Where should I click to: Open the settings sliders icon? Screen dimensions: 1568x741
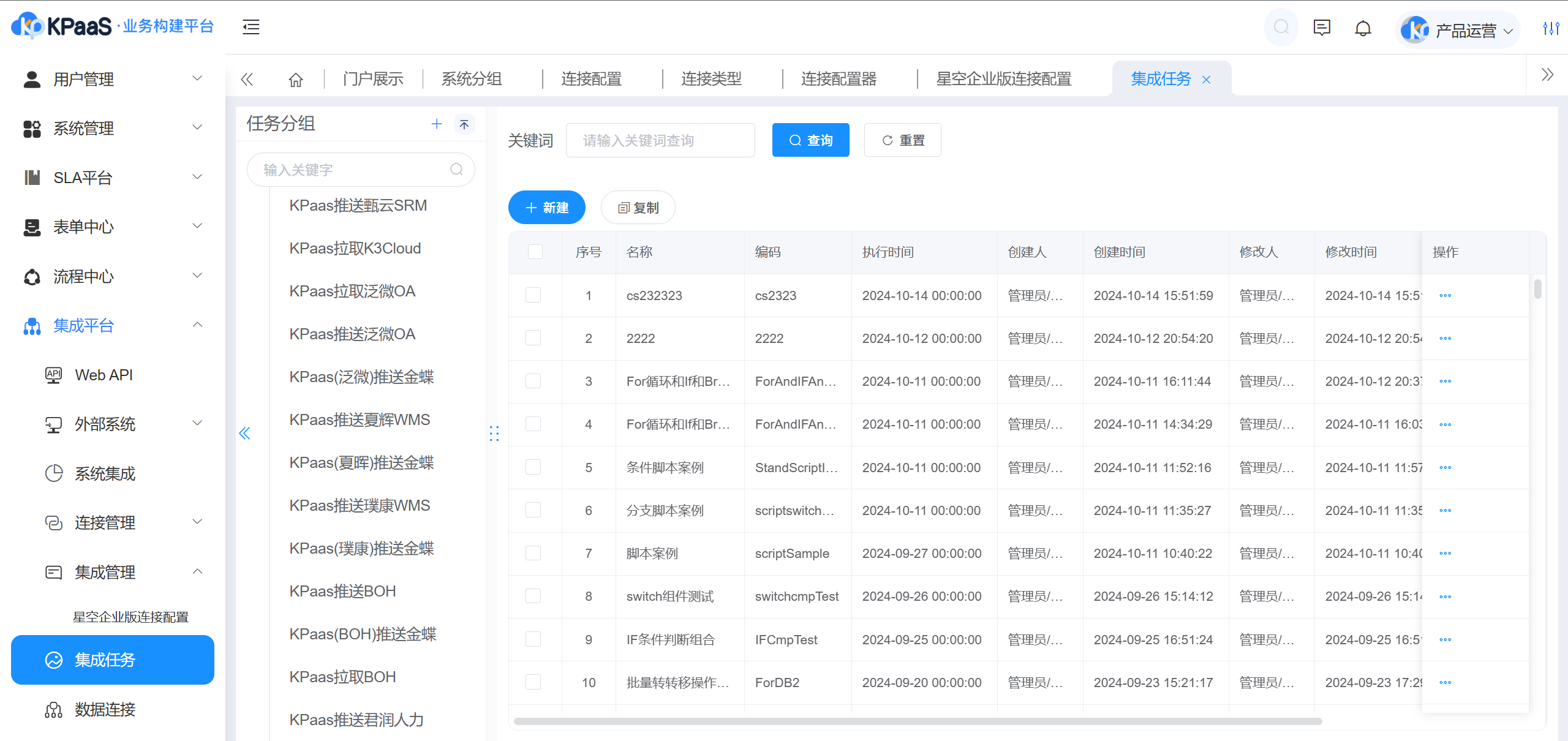[1551, 28]
